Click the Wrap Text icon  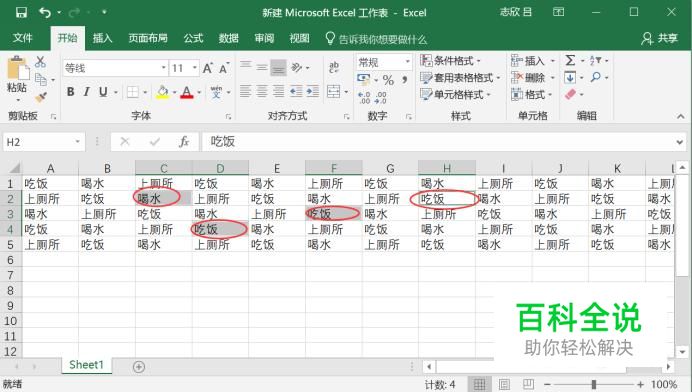coord(334,68)
